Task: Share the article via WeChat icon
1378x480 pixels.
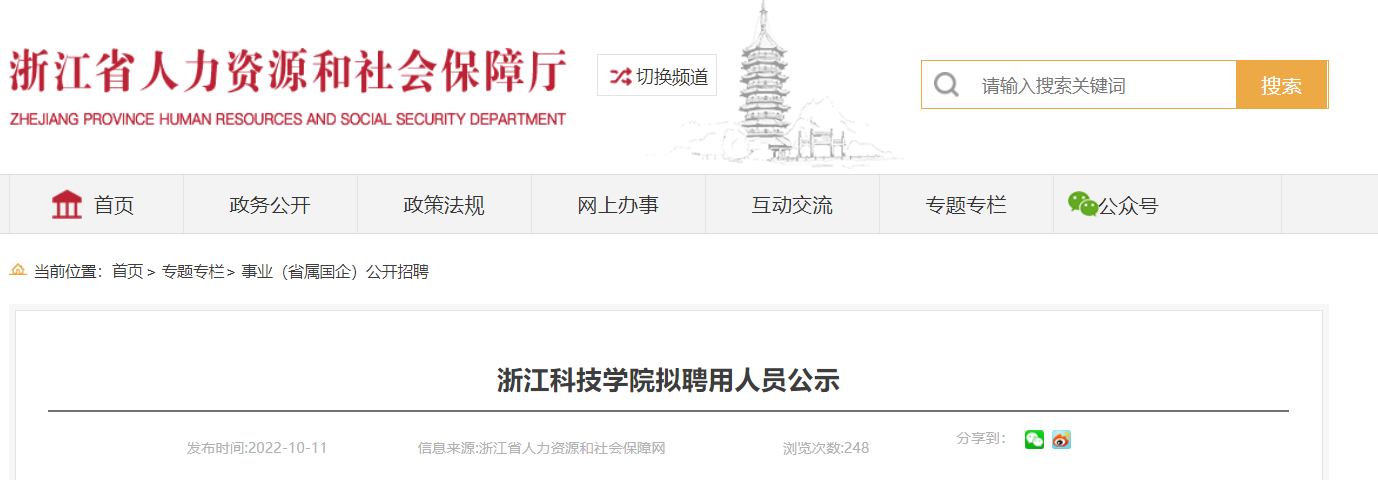Action: [1034, 440]
